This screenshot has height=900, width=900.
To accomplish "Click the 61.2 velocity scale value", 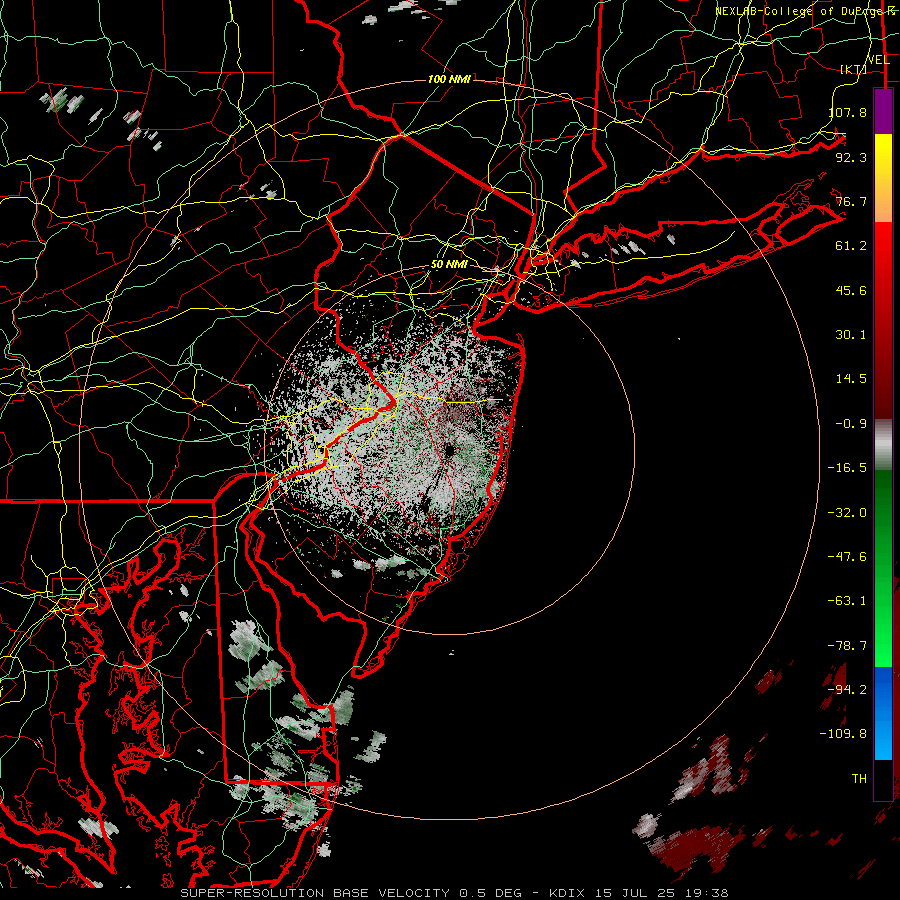I will point(851,246).
